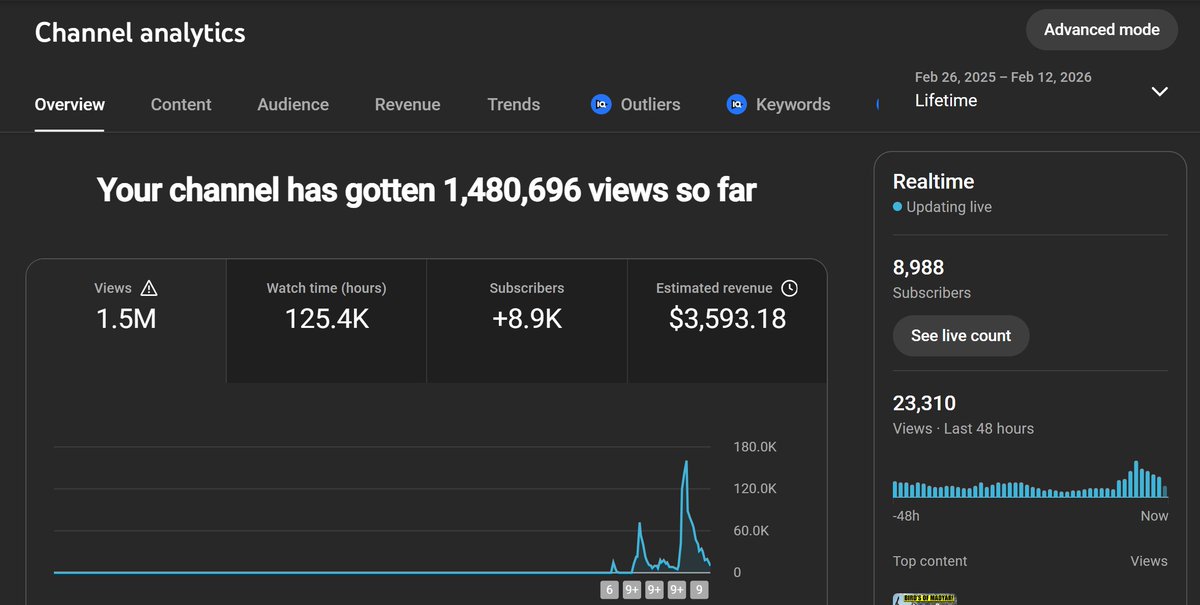
Task: Click the clock icon beside Estimated revenue
Action: [789, 288]
